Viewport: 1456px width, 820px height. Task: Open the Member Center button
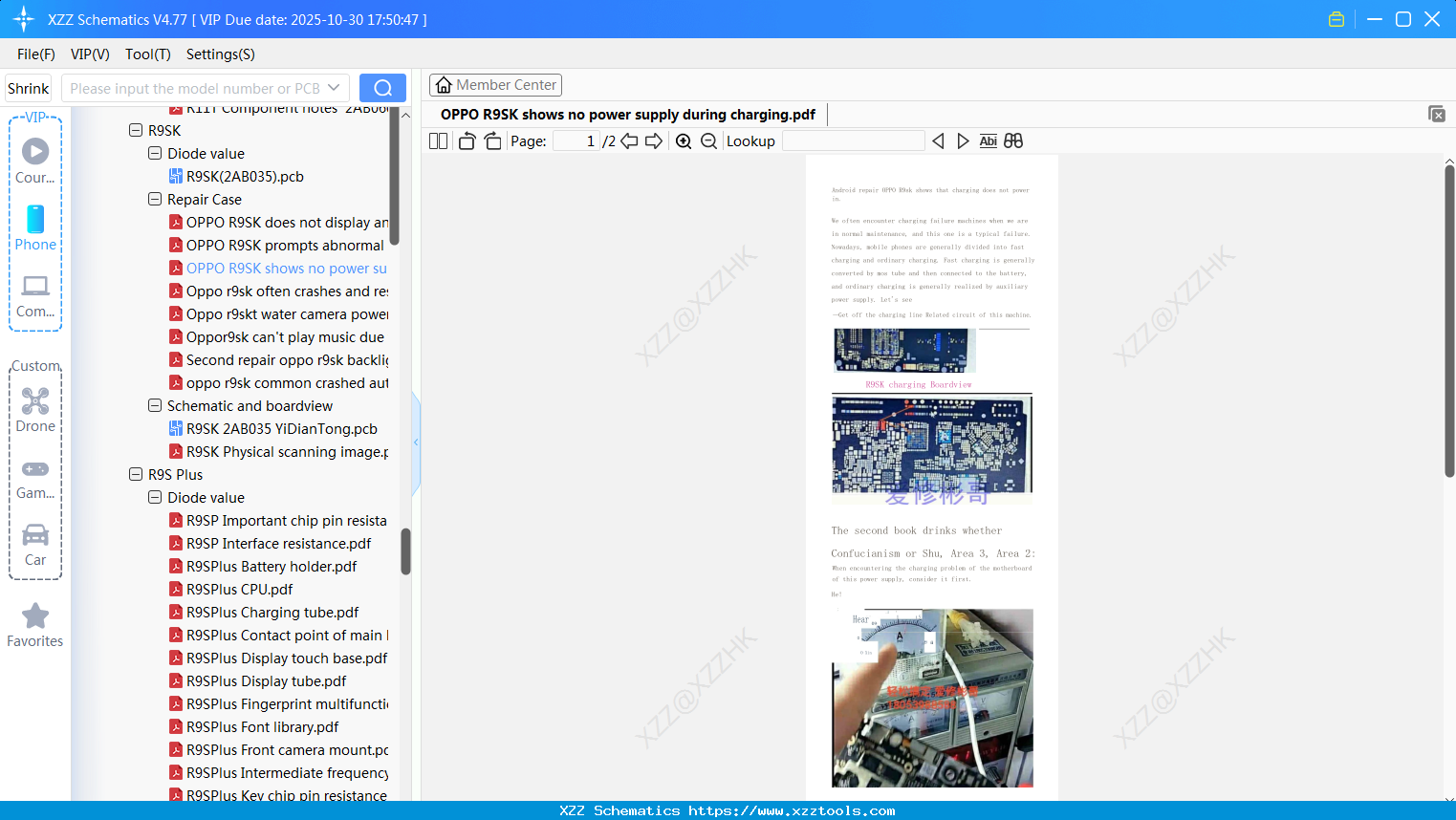[x=495, y=85]
